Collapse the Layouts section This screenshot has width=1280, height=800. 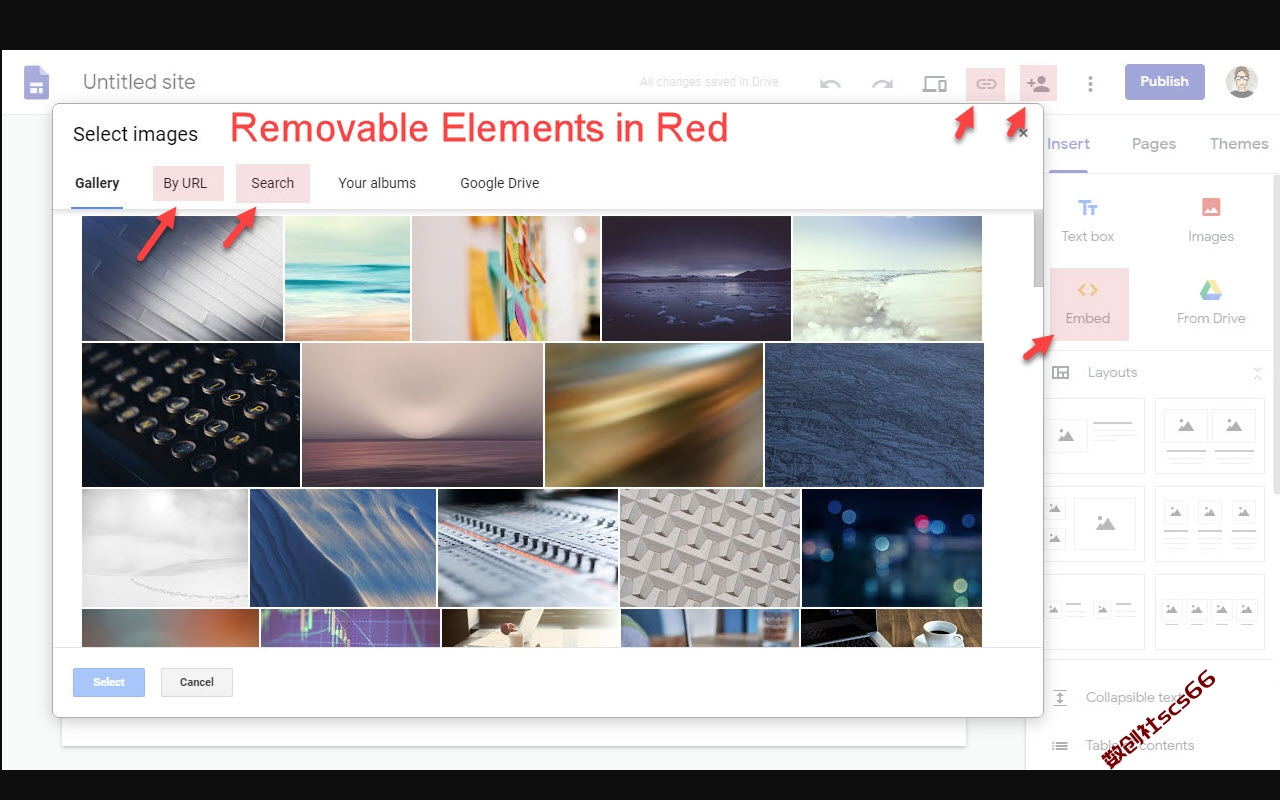pyautogui.click(x=1257, y=373)
